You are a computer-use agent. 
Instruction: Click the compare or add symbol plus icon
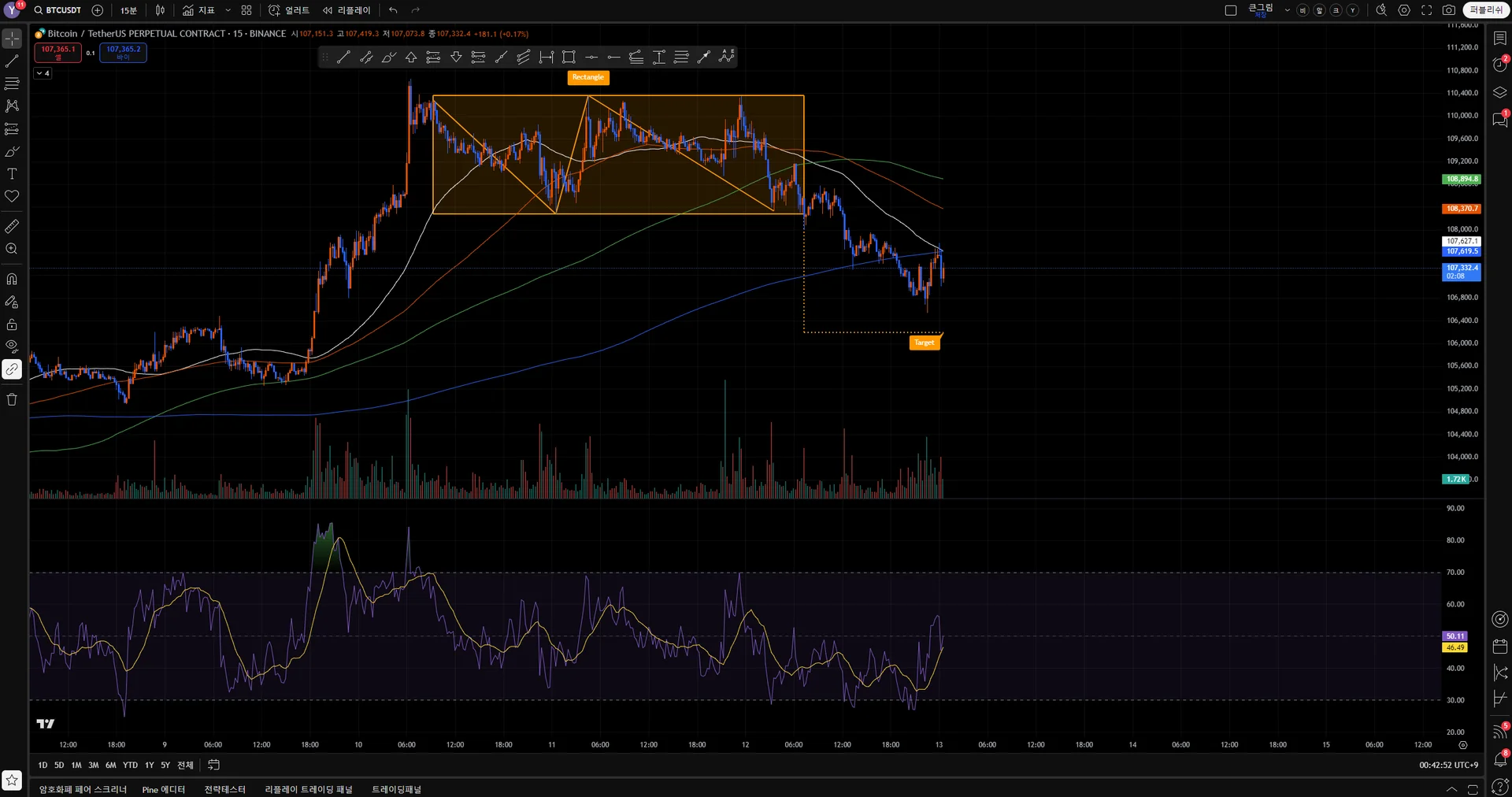point(98,10)
